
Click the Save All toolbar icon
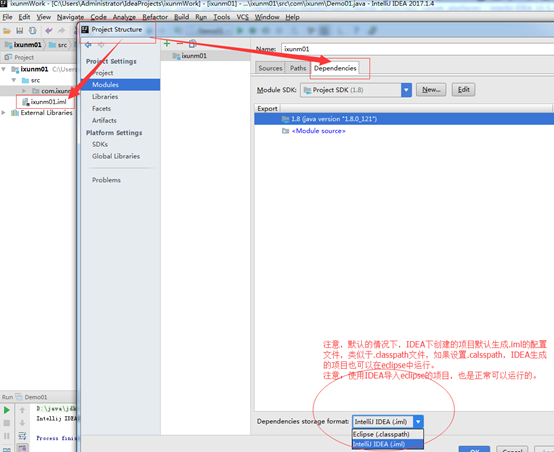[19, 31]
